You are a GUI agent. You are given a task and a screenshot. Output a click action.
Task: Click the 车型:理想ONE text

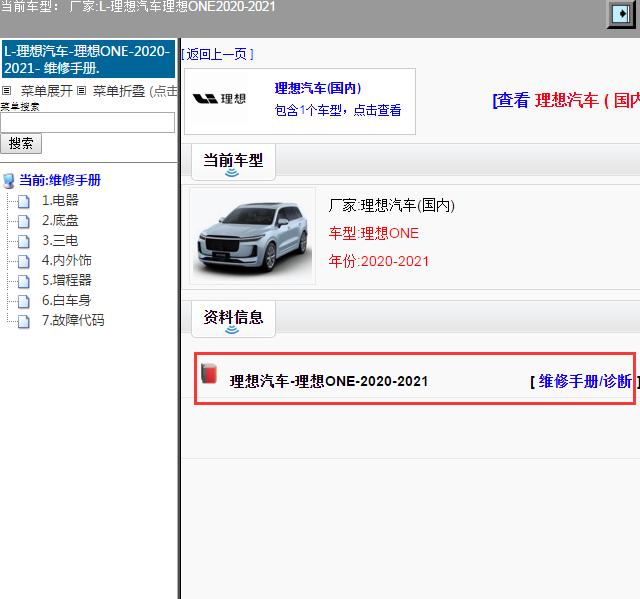pos(373,233)
